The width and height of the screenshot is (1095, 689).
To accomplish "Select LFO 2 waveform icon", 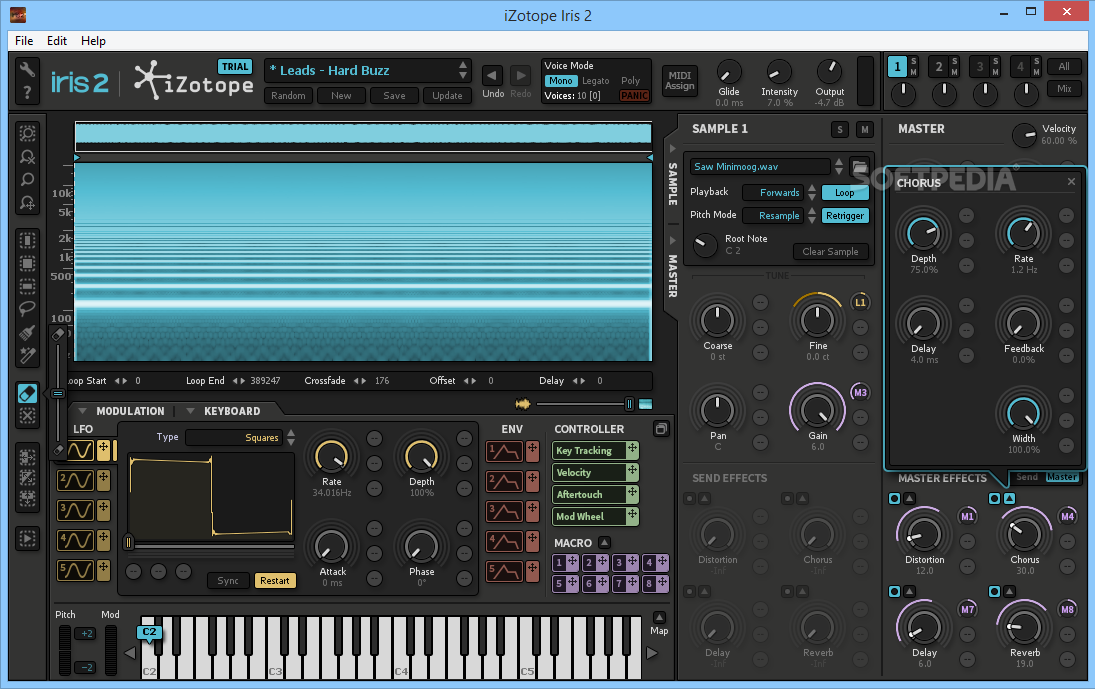I will [75, 480].
